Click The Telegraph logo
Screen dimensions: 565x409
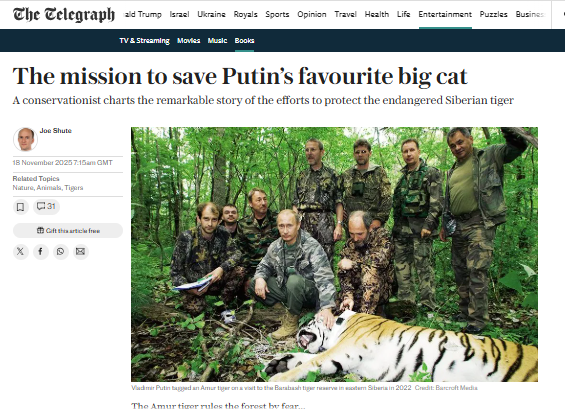coord(64,14)
